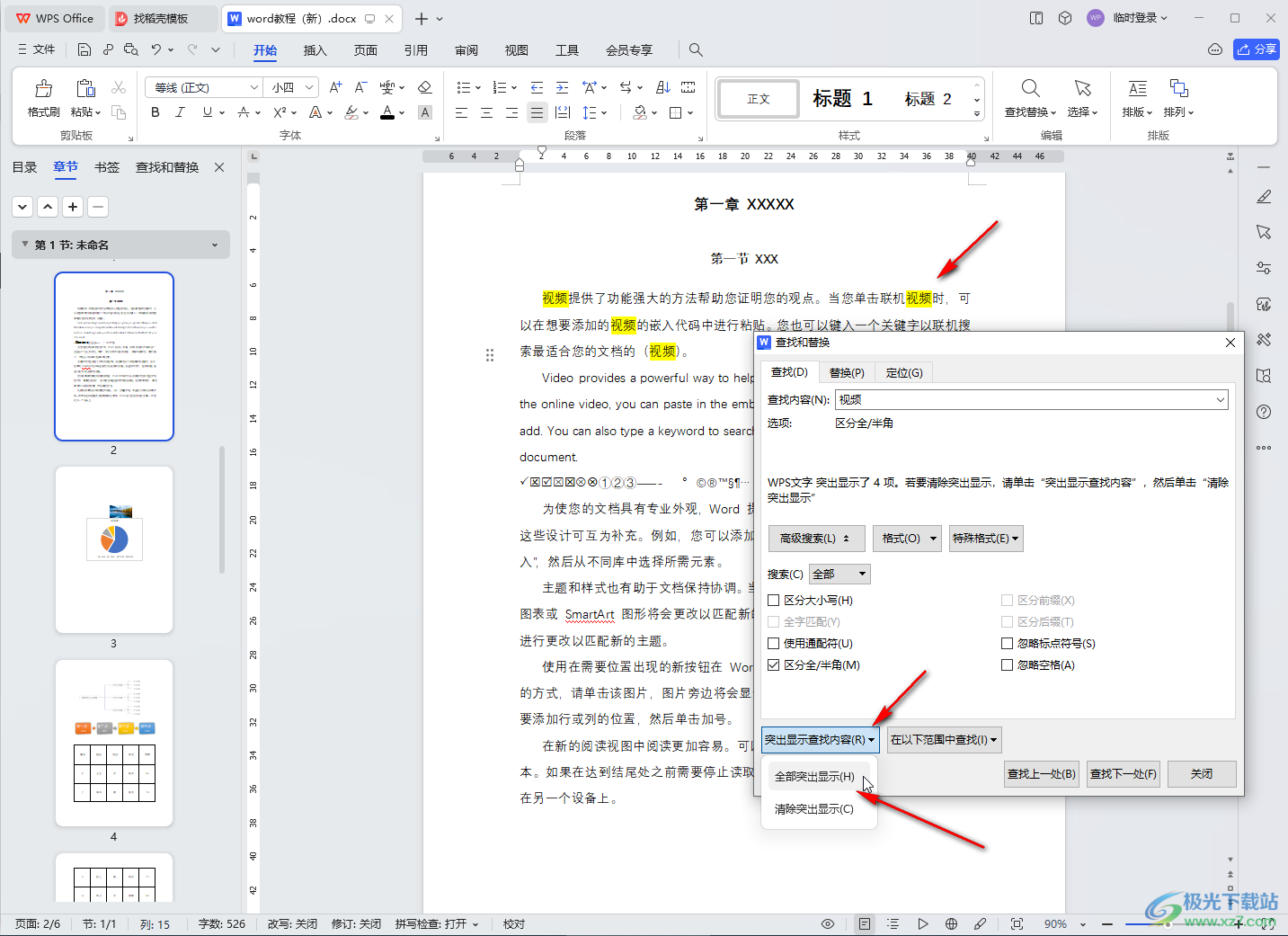Add a new section with plus button
The width and height of the screenshot is (1288, 936).
point(73,207)
